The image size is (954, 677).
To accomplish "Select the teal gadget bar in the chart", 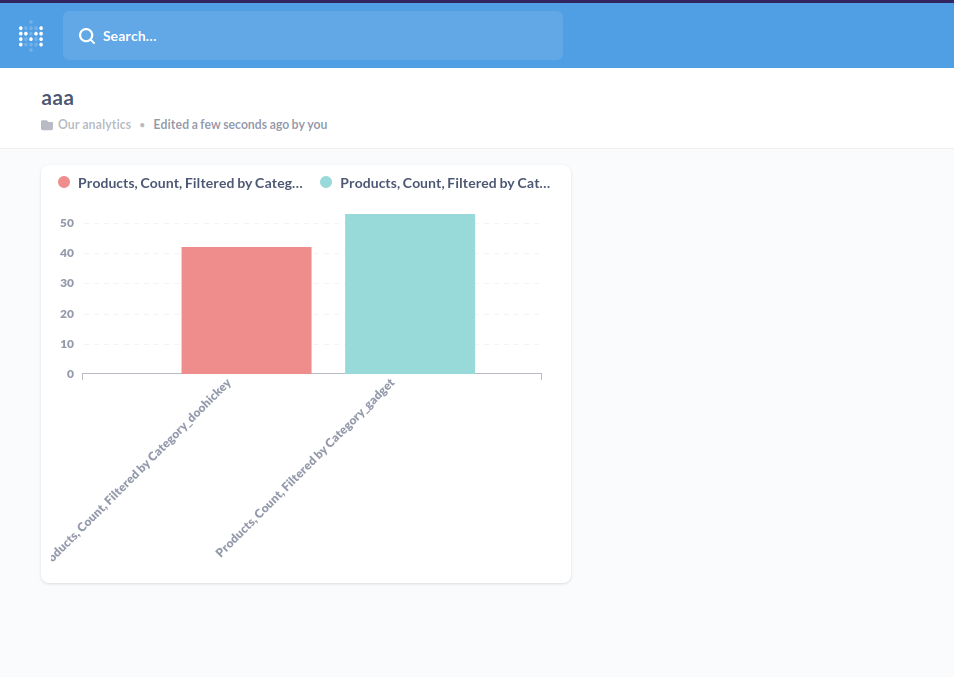I will point(410,293).
